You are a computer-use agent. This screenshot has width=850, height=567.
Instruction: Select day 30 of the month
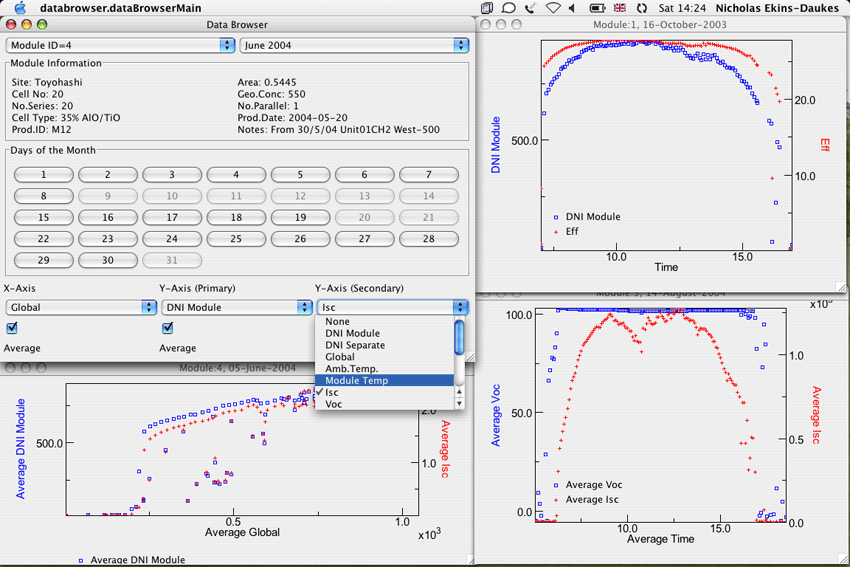click(107, 261)
